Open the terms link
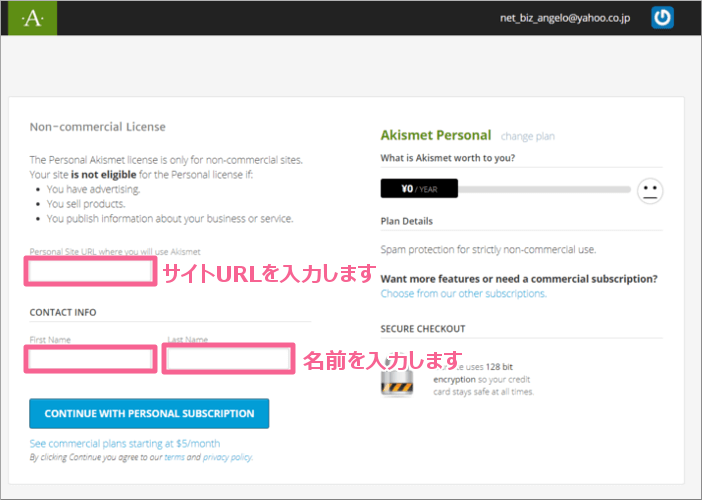Viewport: 702px width, 500px height. click(174, 457)
